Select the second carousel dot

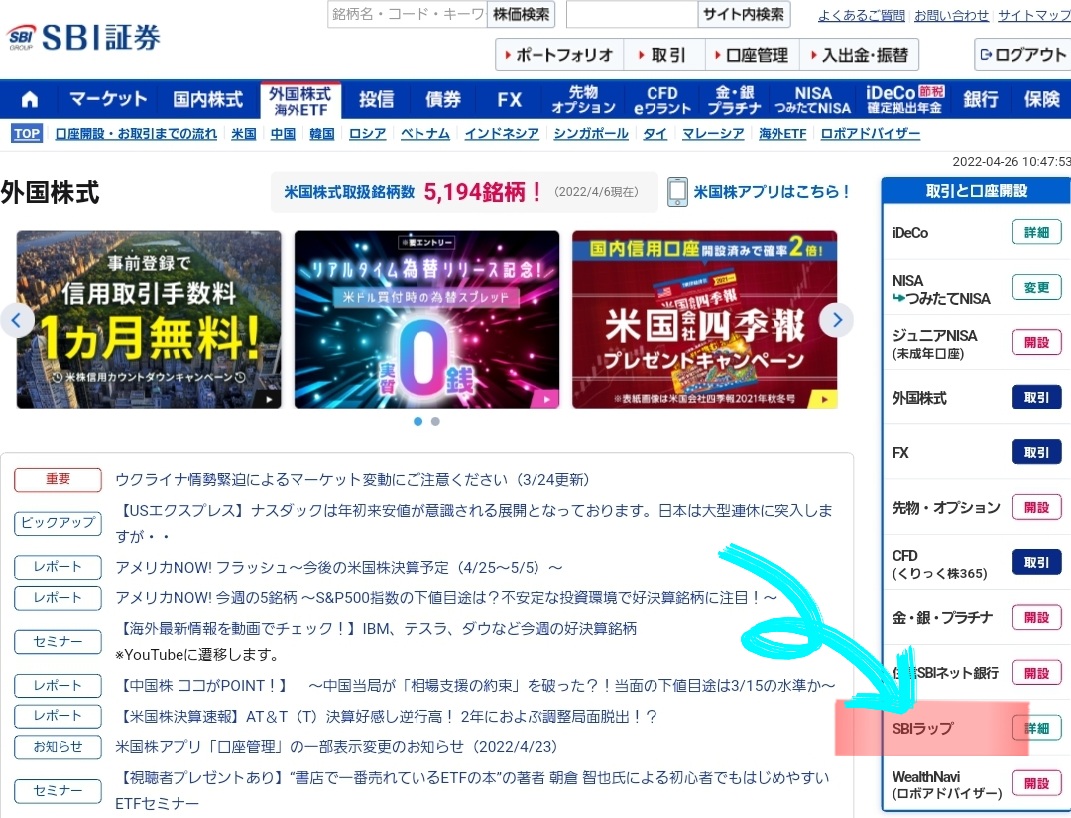pyautogui.click(x=435, y=421)
